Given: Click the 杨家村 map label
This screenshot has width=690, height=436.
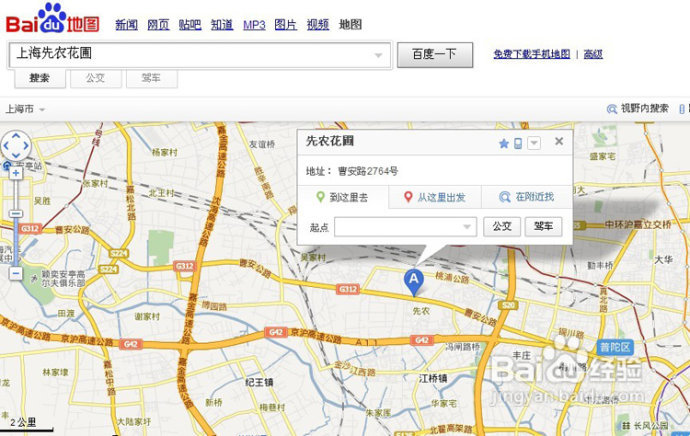Looking at the screenshot, I should [165, 152].
